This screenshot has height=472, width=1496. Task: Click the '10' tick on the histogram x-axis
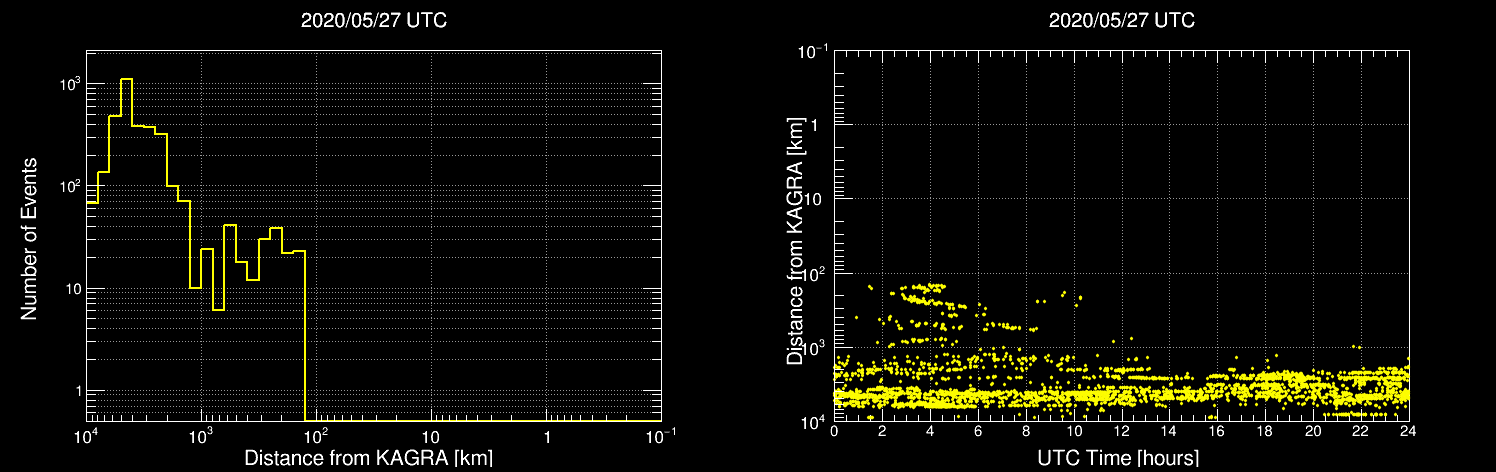pos(431,438)
